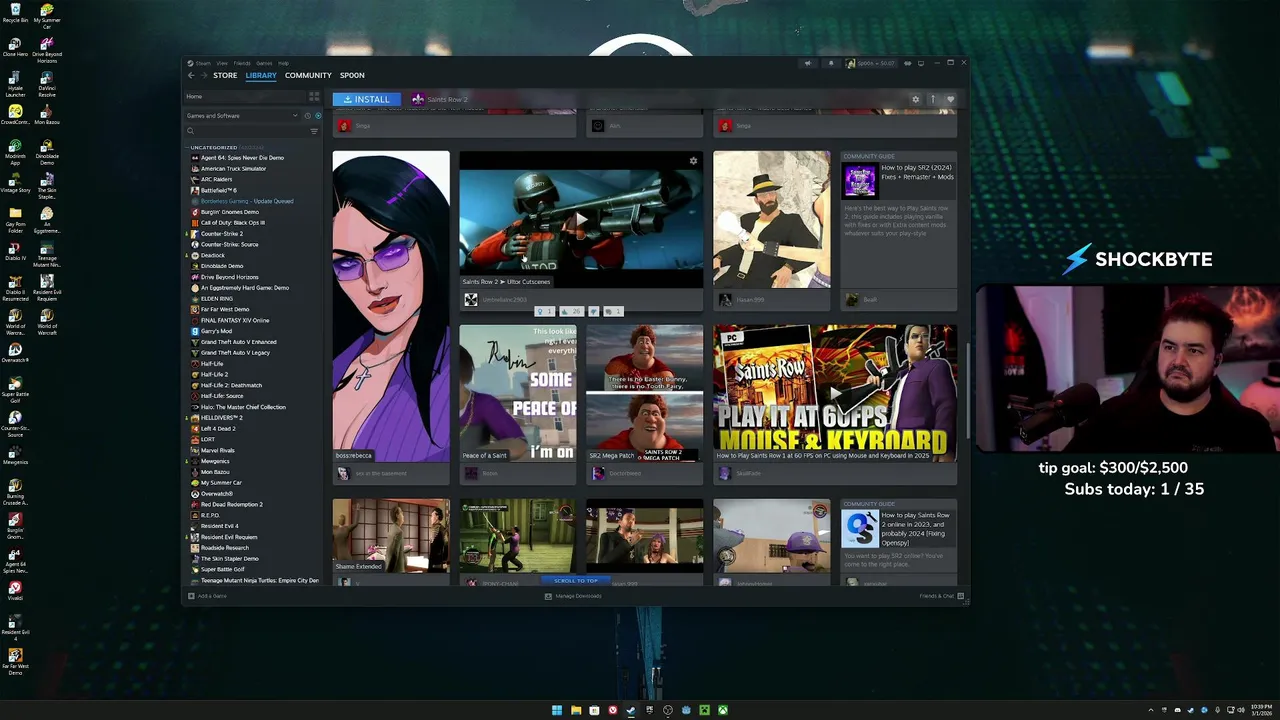1280x720 pixels.
Task: Select Marvel Rivals in library list
Action: pos(218,450)
